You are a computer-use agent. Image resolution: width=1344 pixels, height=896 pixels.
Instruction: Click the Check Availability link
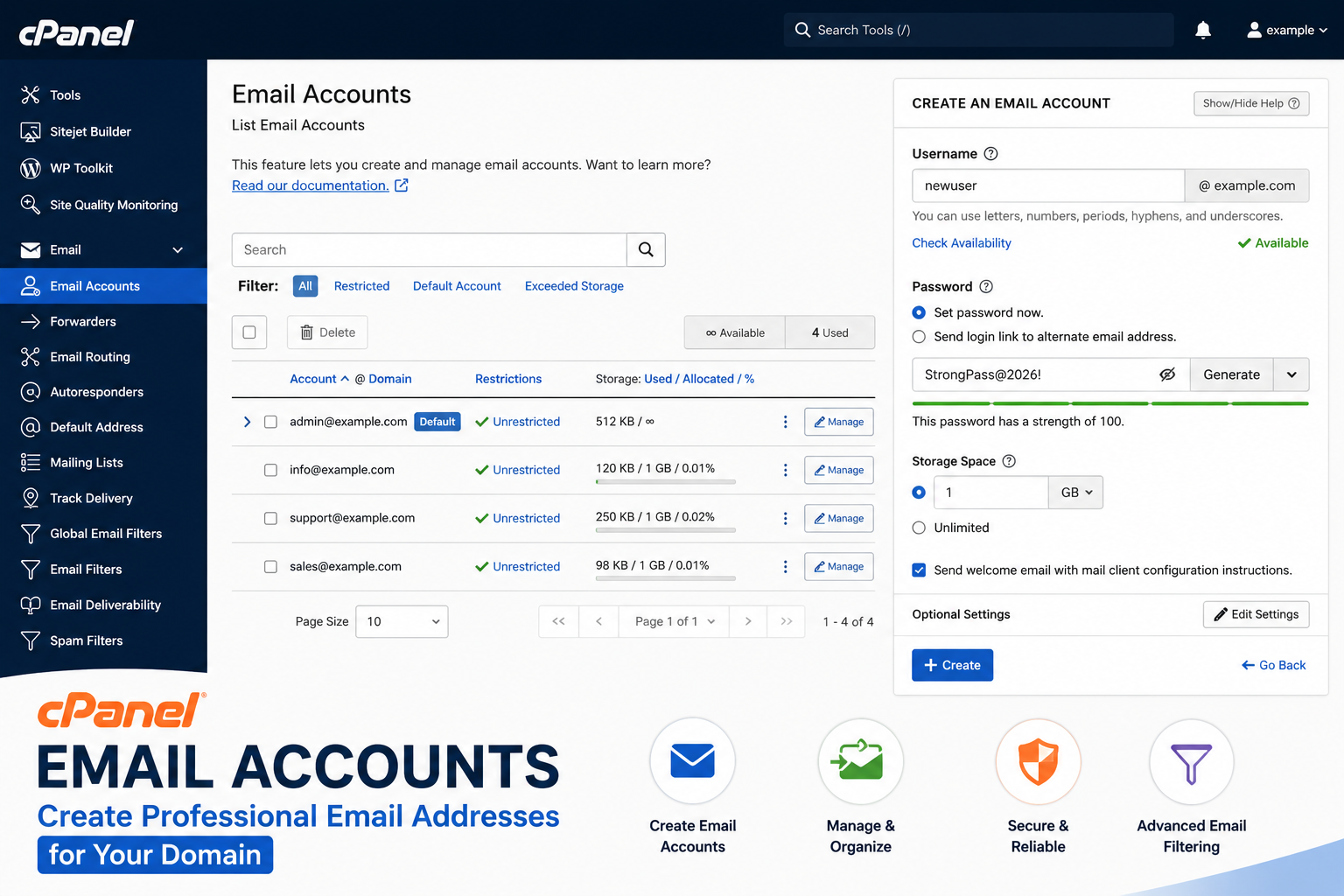click(962, 243)
